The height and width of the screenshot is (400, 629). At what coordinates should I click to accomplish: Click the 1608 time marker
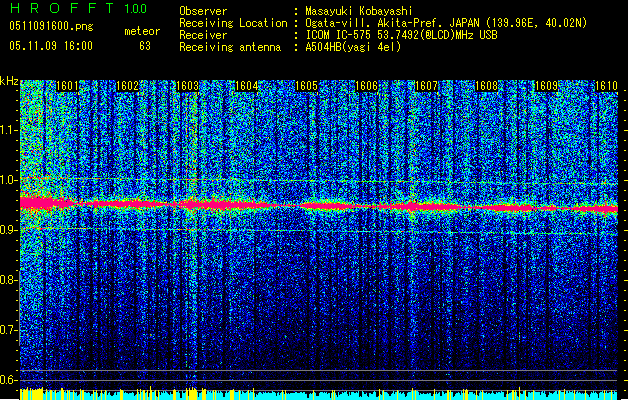(x=486, y=86)
